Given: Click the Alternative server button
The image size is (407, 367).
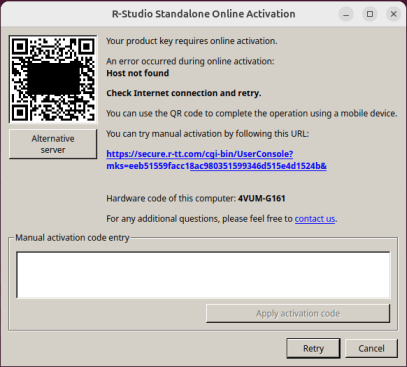Looking at the screenshot, I should pos(53,144).
